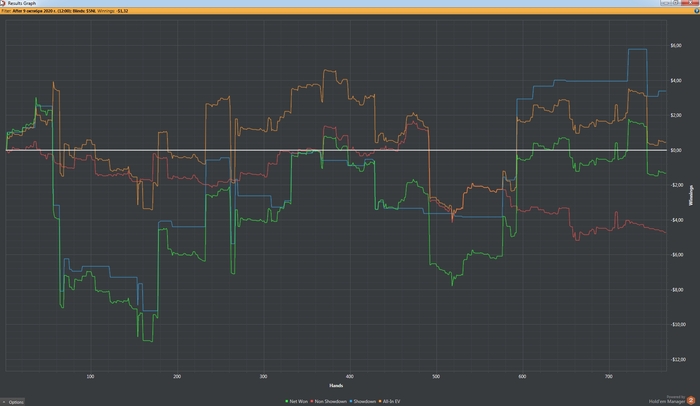Click the 400 hands x-axis tick

point(350,377)
